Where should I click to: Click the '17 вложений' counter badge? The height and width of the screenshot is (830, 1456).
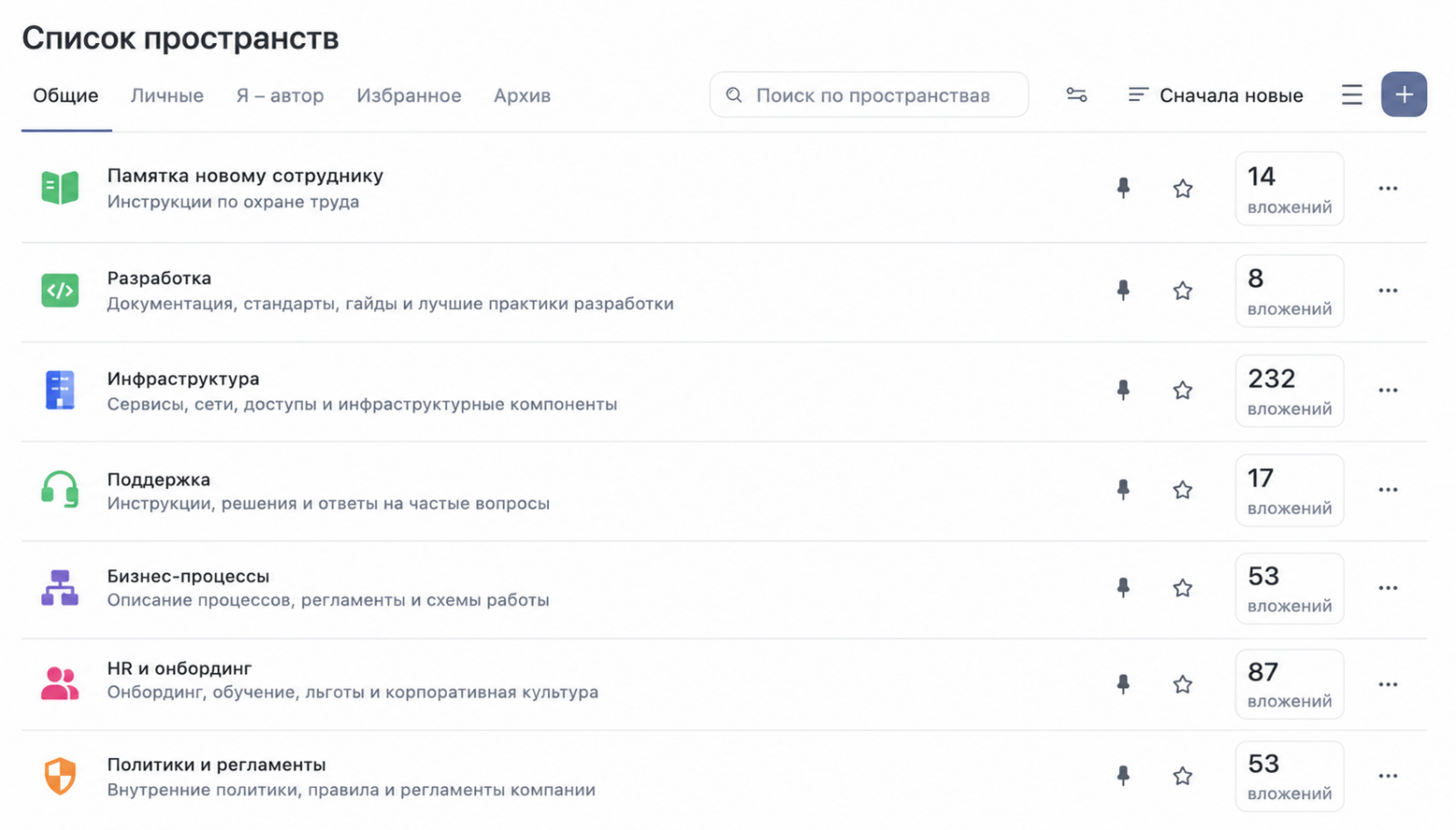1289,490
